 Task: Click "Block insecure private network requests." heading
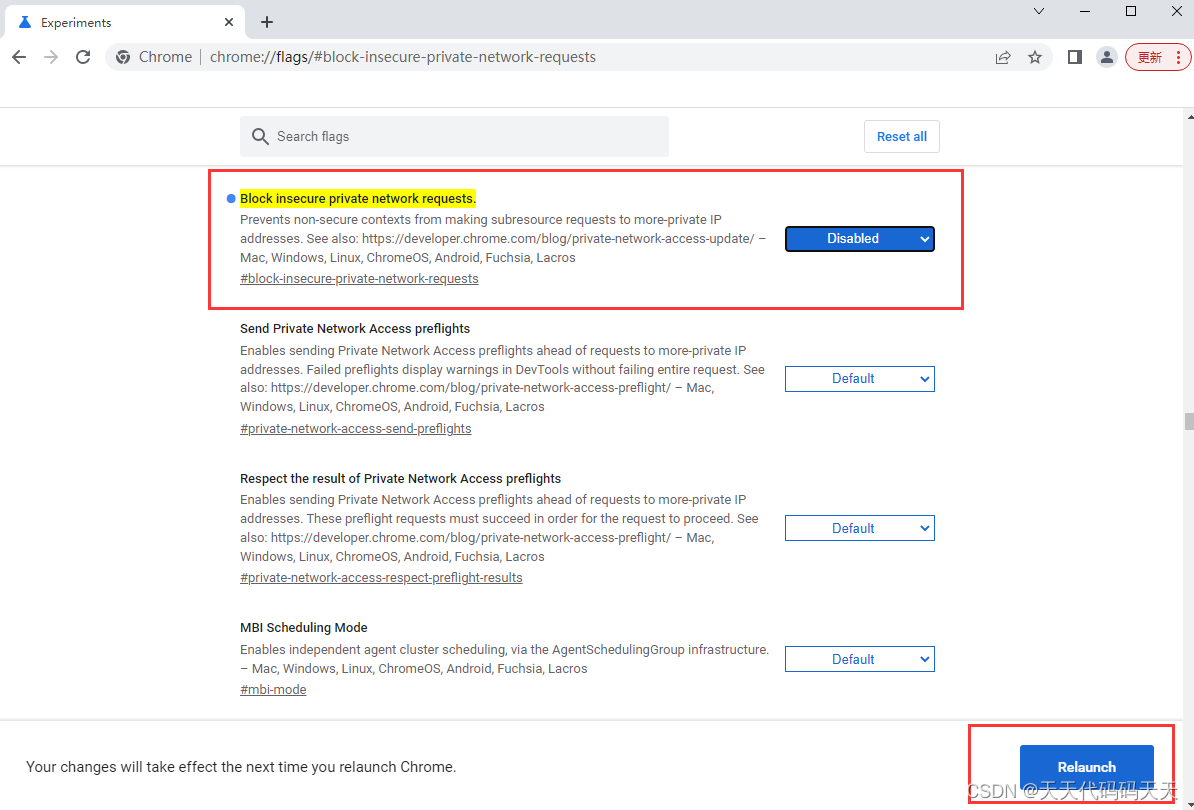[x=358, y=199]
